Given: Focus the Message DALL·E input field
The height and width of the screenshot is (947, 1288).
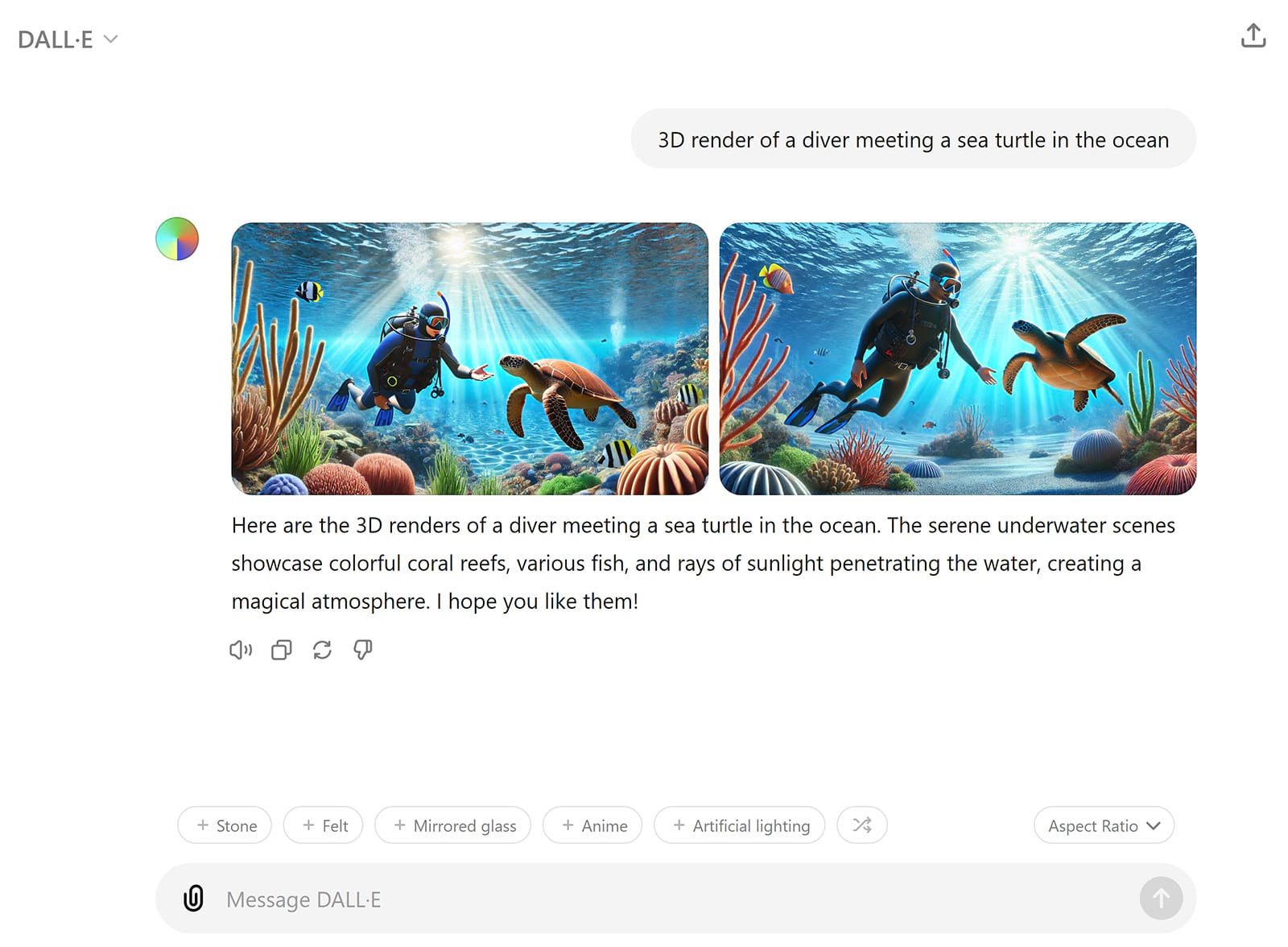Looking at the screenshot, I should pos(675,899).
